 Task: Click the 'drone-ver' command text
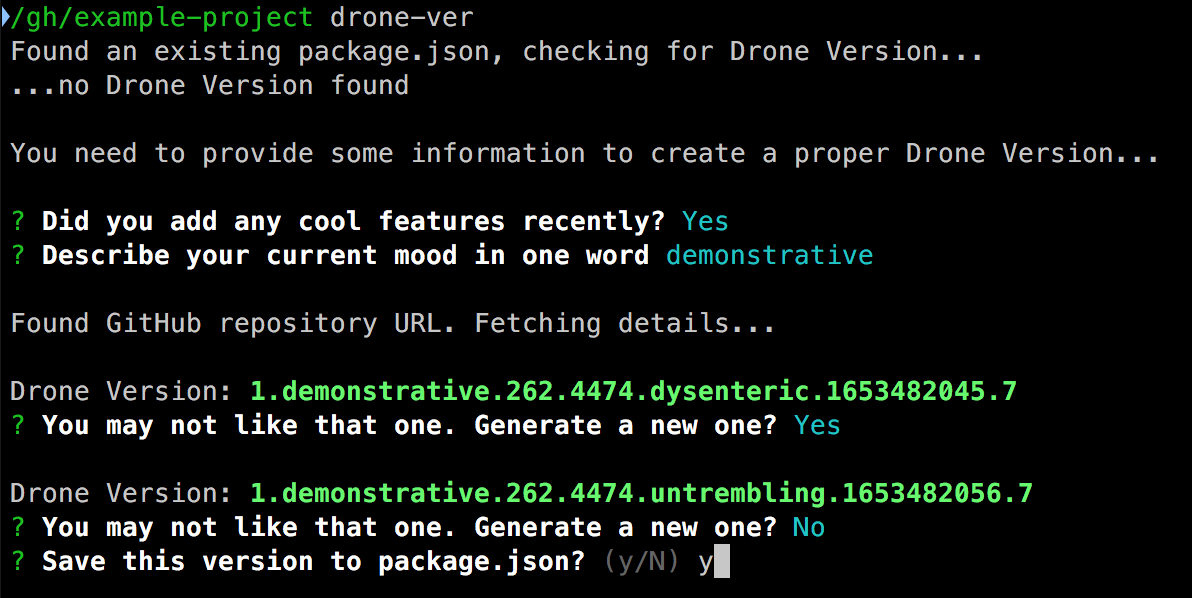click(401, 17)
